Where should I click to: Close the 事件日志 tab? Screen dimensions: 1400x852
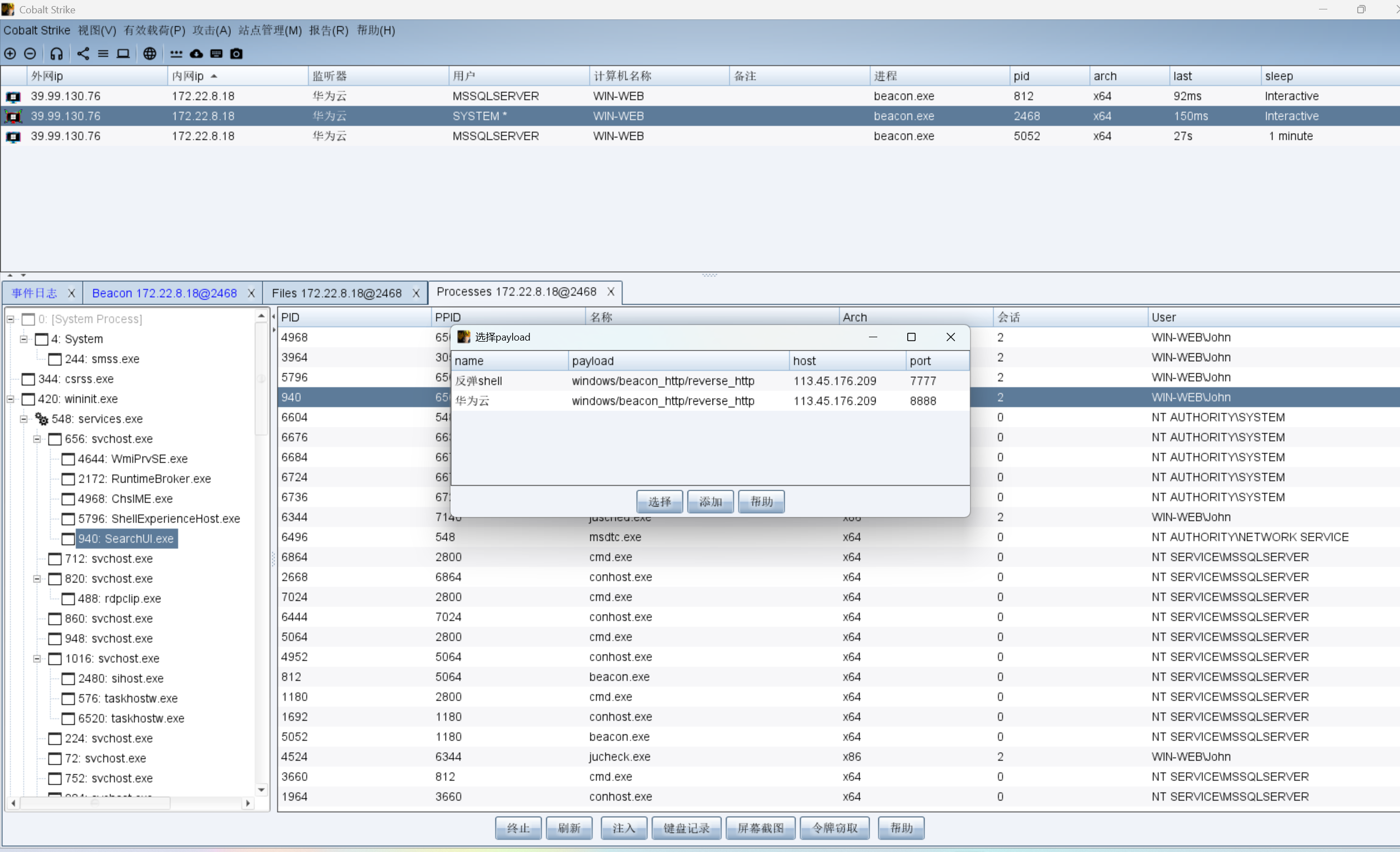(x=72, y=293)
